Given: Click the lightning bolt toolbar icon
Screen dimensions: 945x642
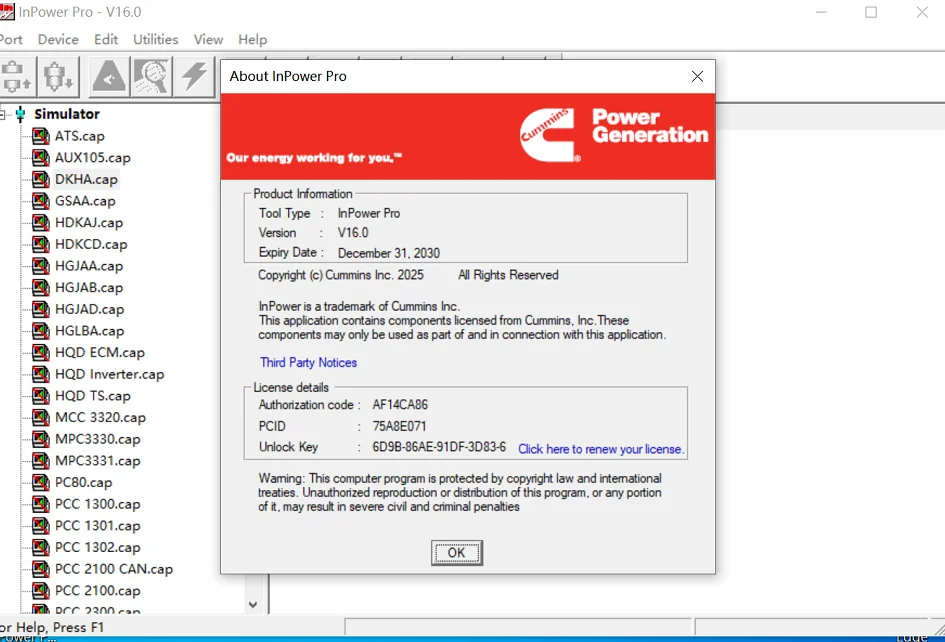Looking at the screenshot, I should (194, 77).
